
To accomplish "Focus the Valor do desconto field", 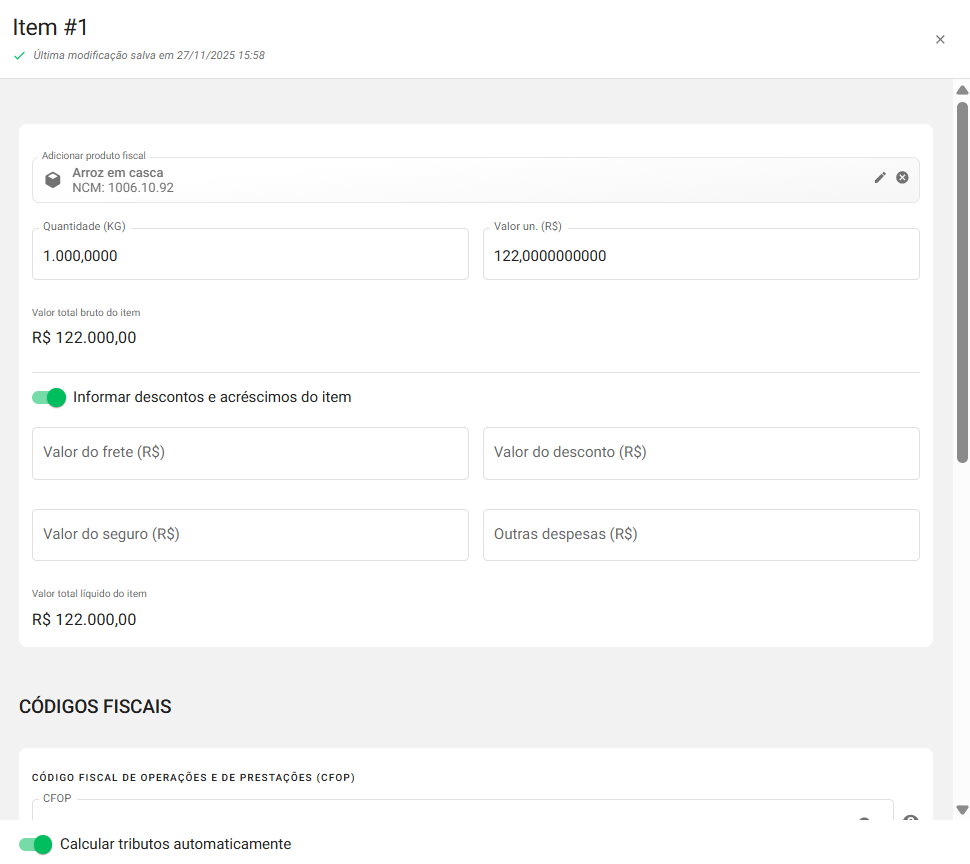I will pos(700,453).
